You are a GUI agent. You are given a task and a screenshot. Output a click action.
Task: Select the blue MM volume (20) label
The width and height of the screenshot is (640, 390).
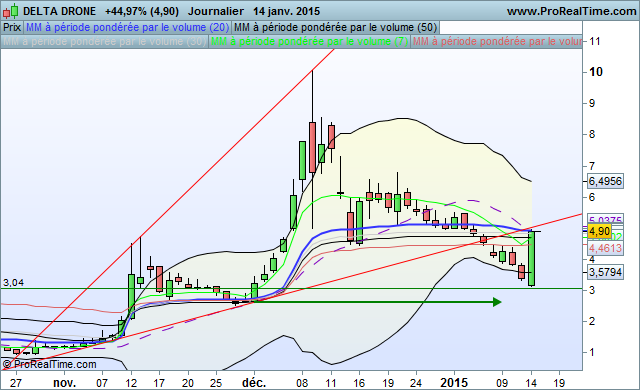click(x=127, y=27)
